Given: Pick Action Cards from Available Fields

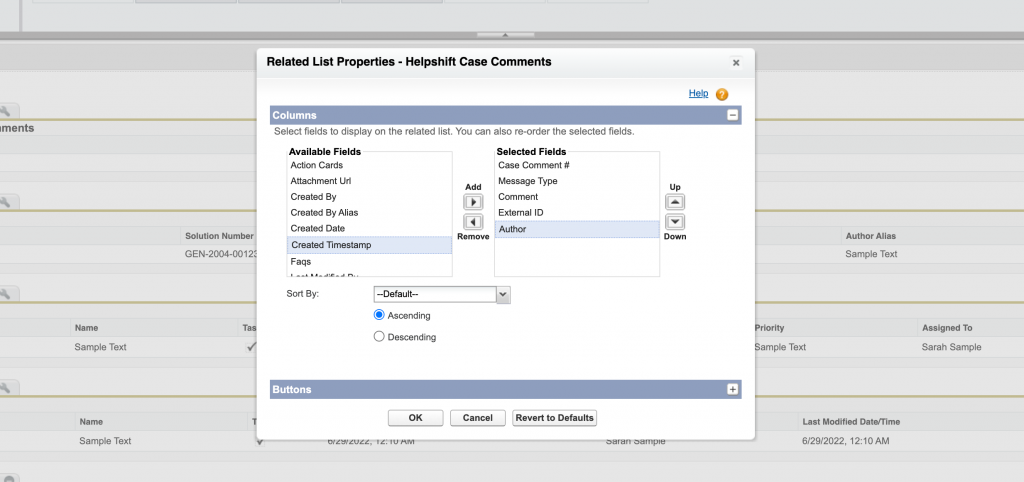Looking at the screenshot, I should [316, 165].
